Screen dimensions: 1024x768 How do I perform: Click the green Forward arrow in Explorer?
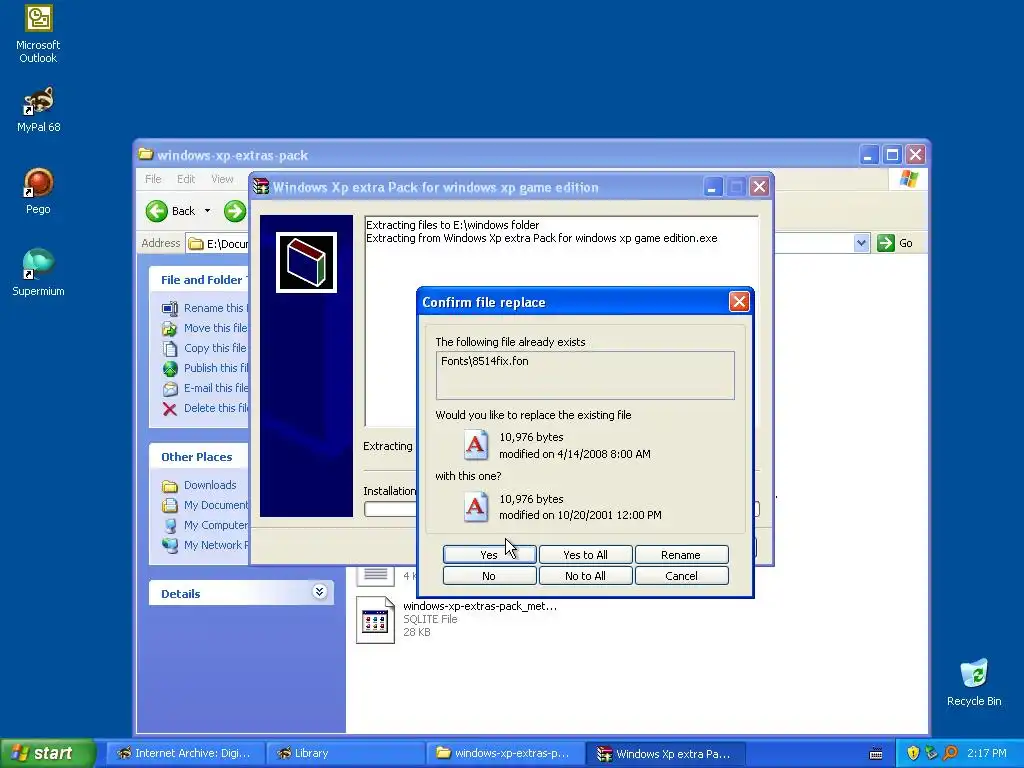[x=234, y=211]
